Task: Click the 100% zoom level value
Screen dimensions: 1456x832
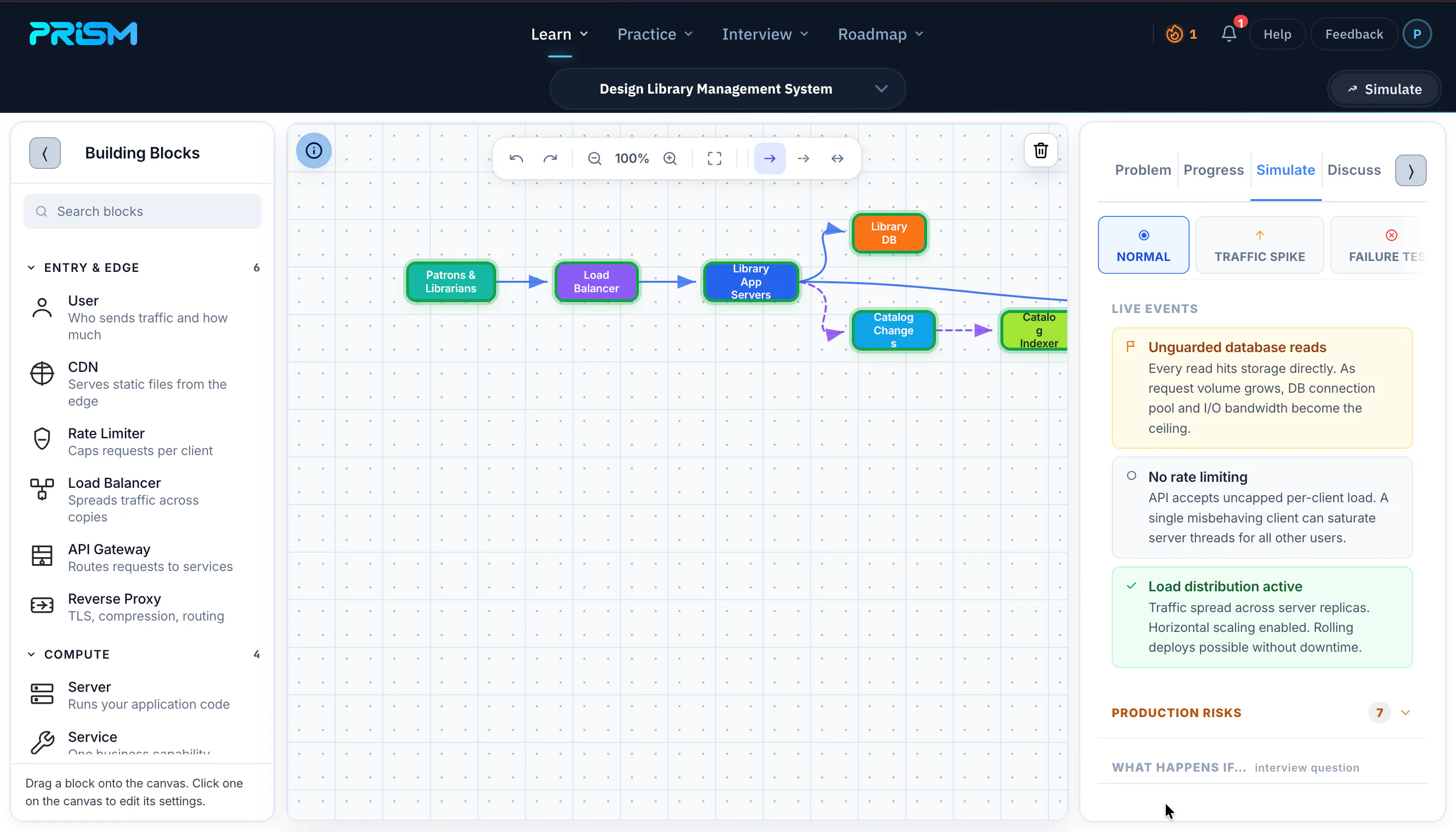Action: (631, 158)
